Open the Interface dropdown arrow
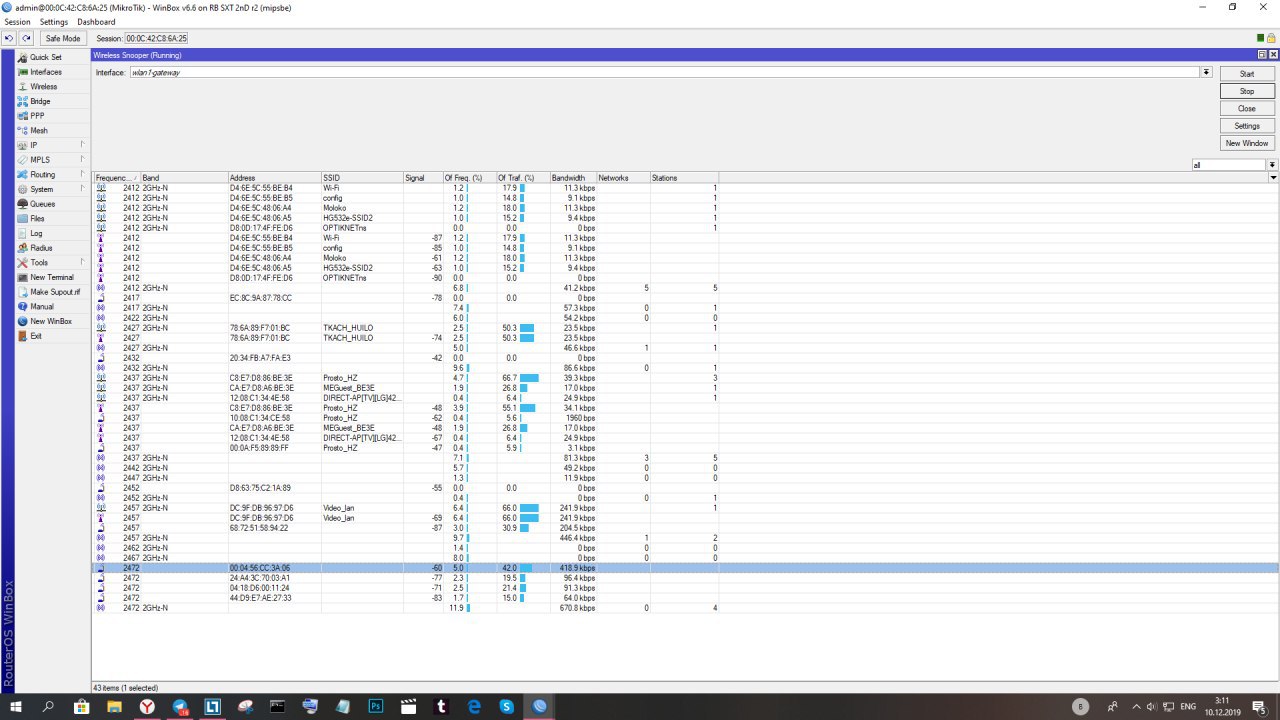 (1206, 72)
